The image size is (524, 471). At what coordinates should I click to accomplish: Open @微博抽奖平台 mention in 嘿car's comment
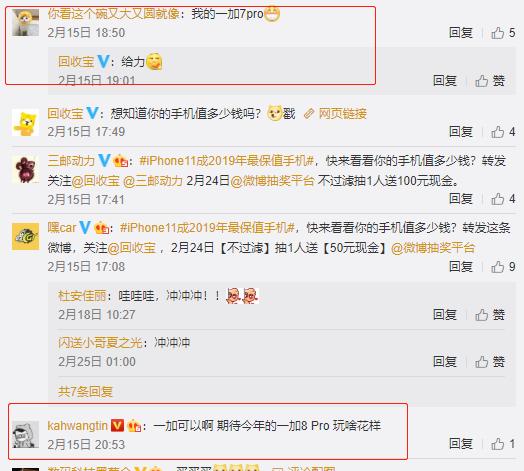(433, 248)
